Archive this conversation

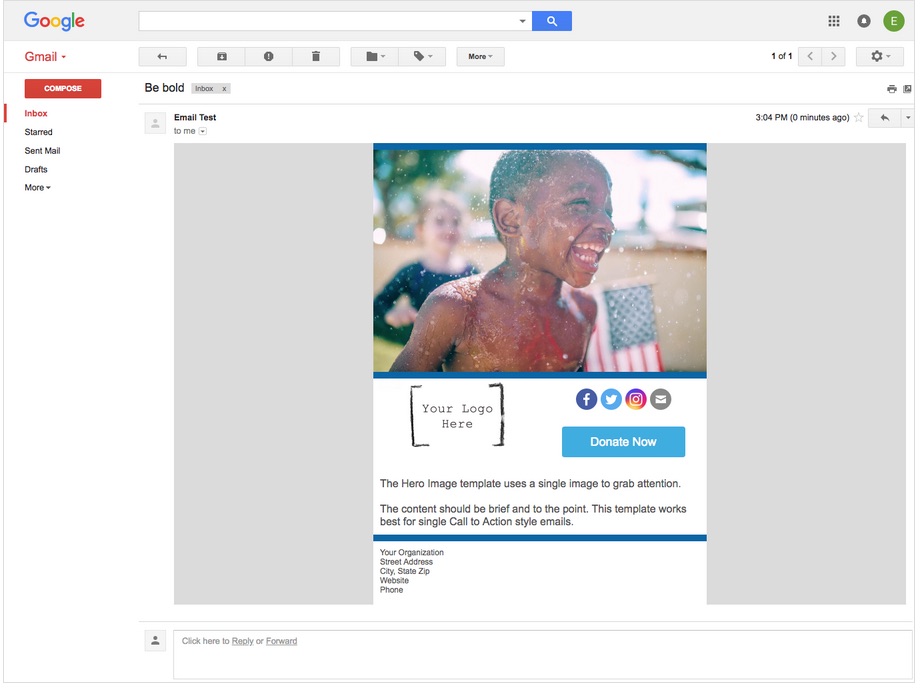(222, 56)
